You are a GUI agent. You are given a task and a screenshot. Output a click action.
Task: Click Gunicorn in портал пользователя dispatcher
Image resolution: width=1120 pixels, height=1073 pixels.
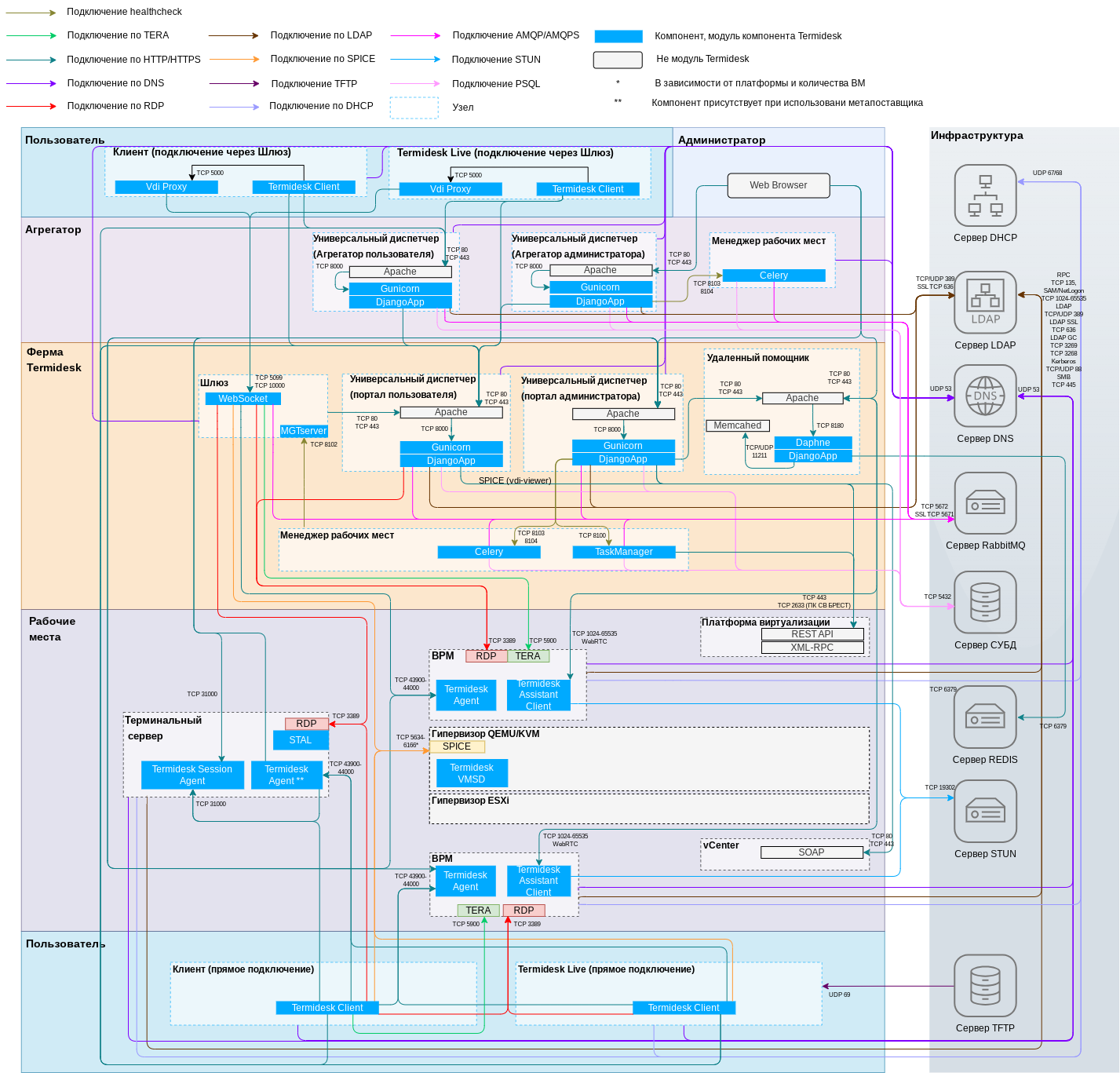(451, 447)
